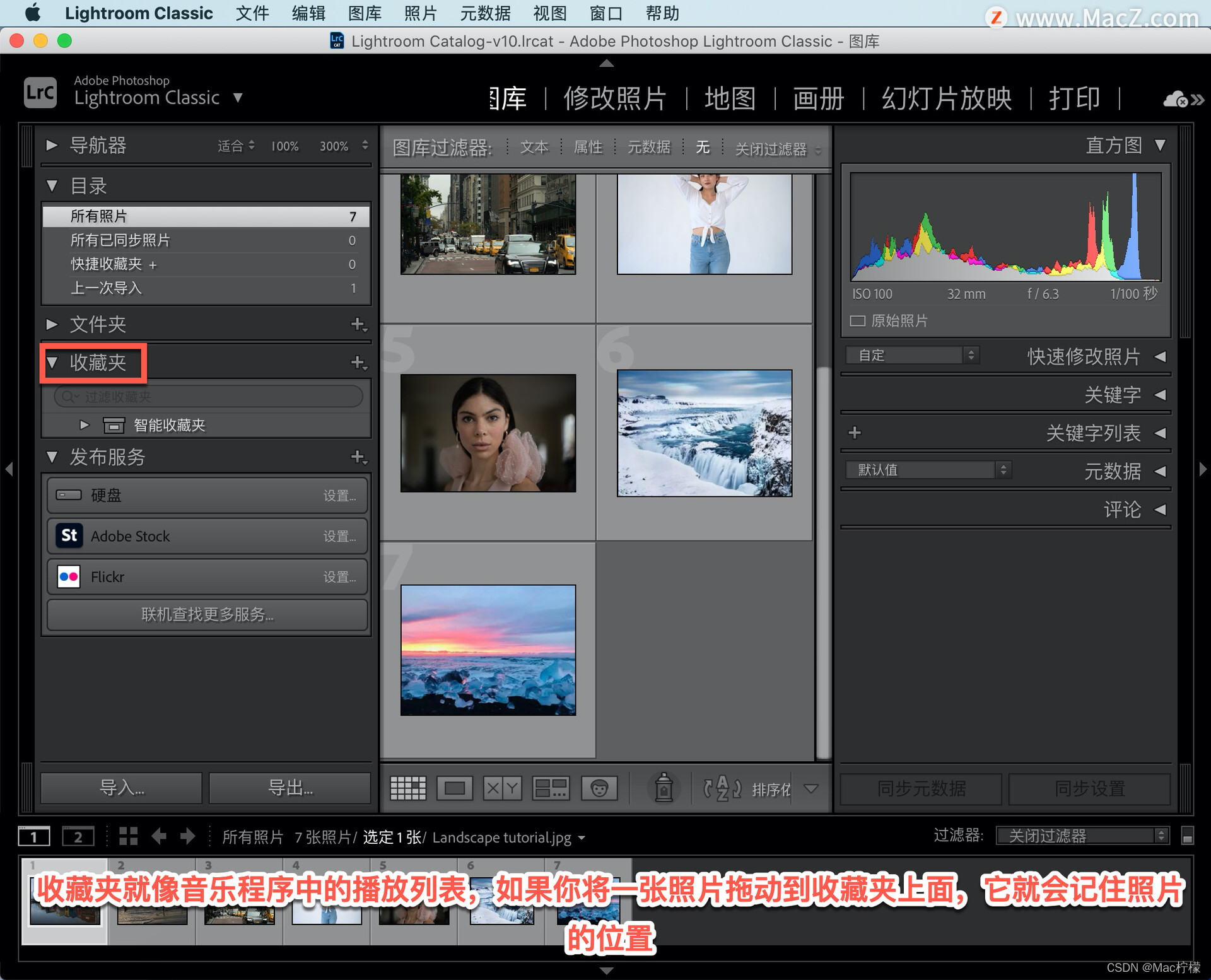
Task: Click 联机查找更多服务... button
Action: pos(207,614)
